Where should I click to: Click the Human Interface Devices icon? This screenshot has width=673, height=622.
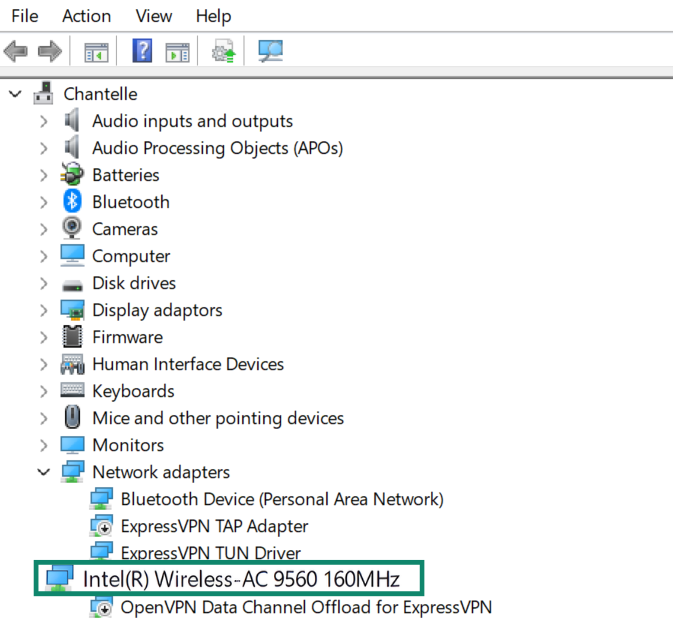pos(72,364)
